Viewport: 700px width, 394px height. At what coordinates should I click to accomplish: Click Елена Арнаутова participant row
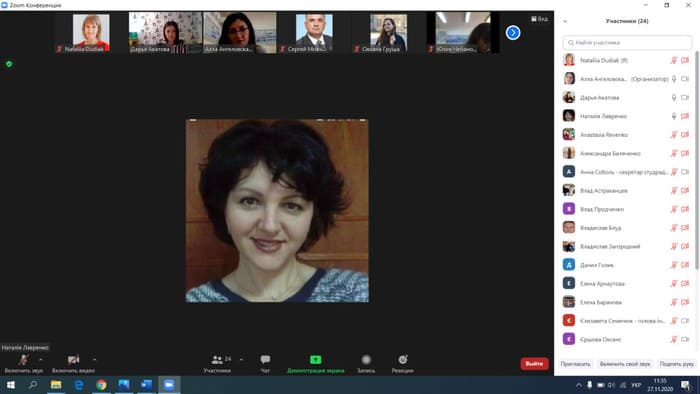pos(626,283)
